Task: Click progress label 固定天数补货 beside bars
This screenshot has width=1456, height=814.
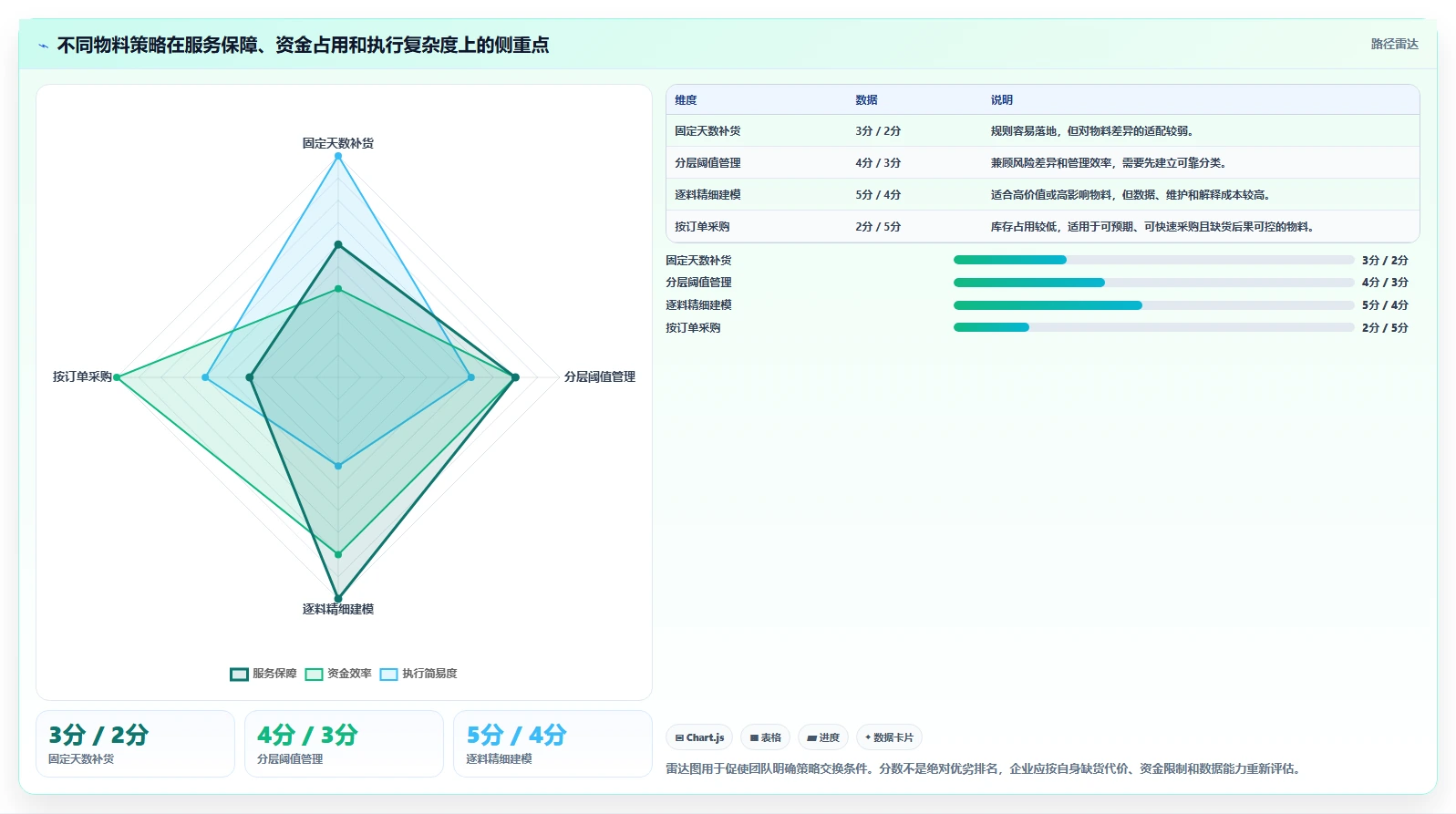Action: (698, 261)
